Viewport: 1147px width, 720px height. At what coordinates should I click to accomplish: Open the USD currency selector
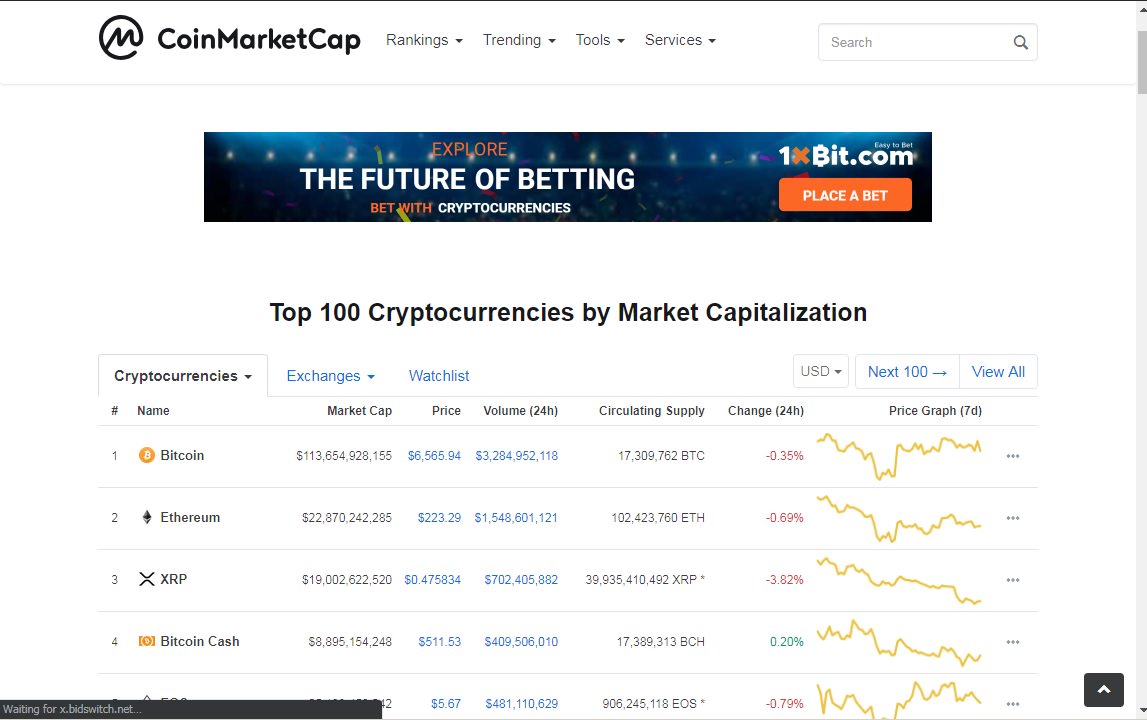coord(821,372)
